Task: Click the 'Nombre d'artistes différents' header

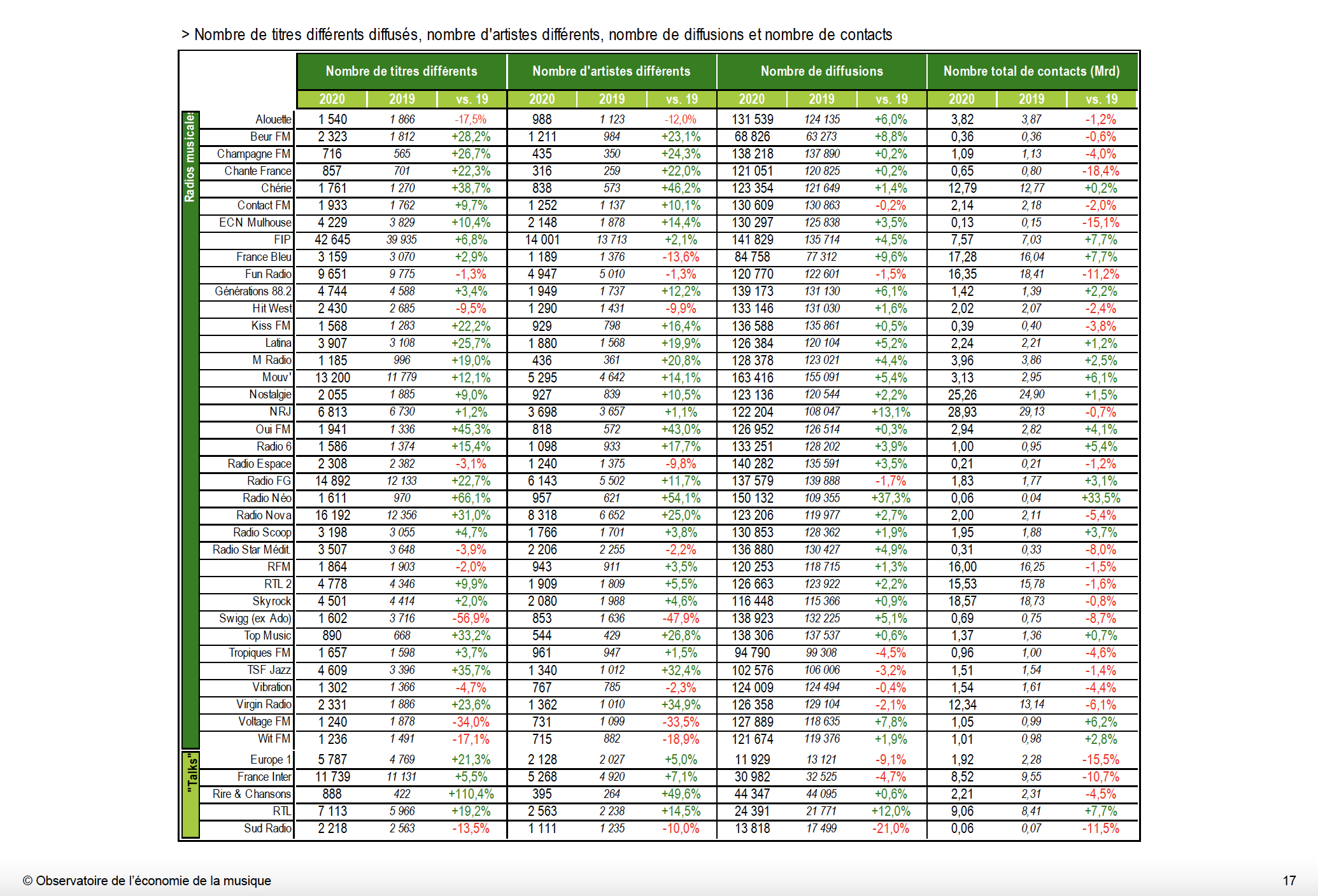Action: pos(611,71)
